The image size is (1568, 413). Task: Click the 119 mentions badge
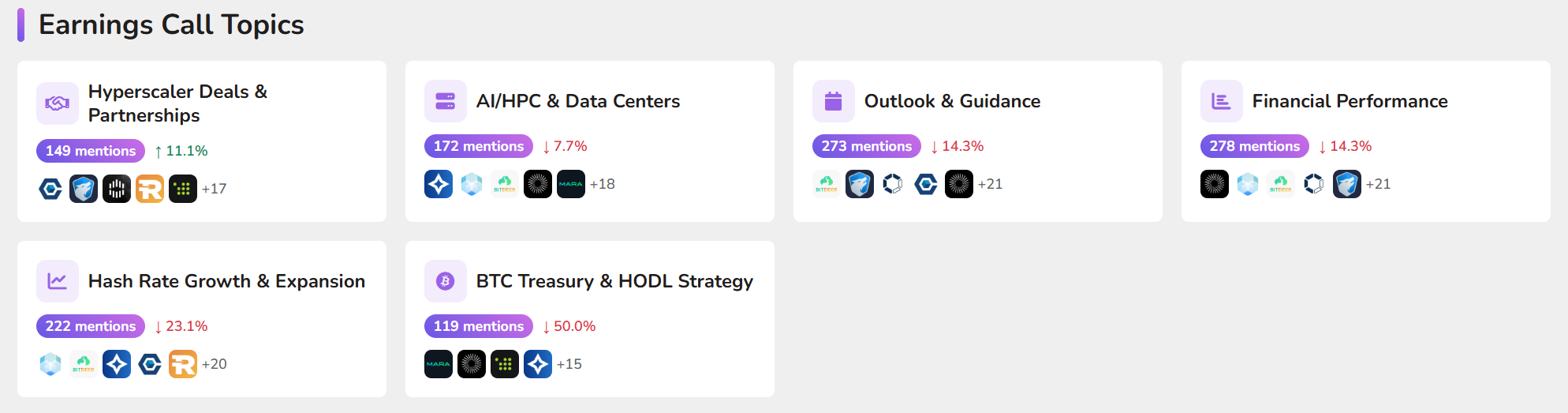479,326
